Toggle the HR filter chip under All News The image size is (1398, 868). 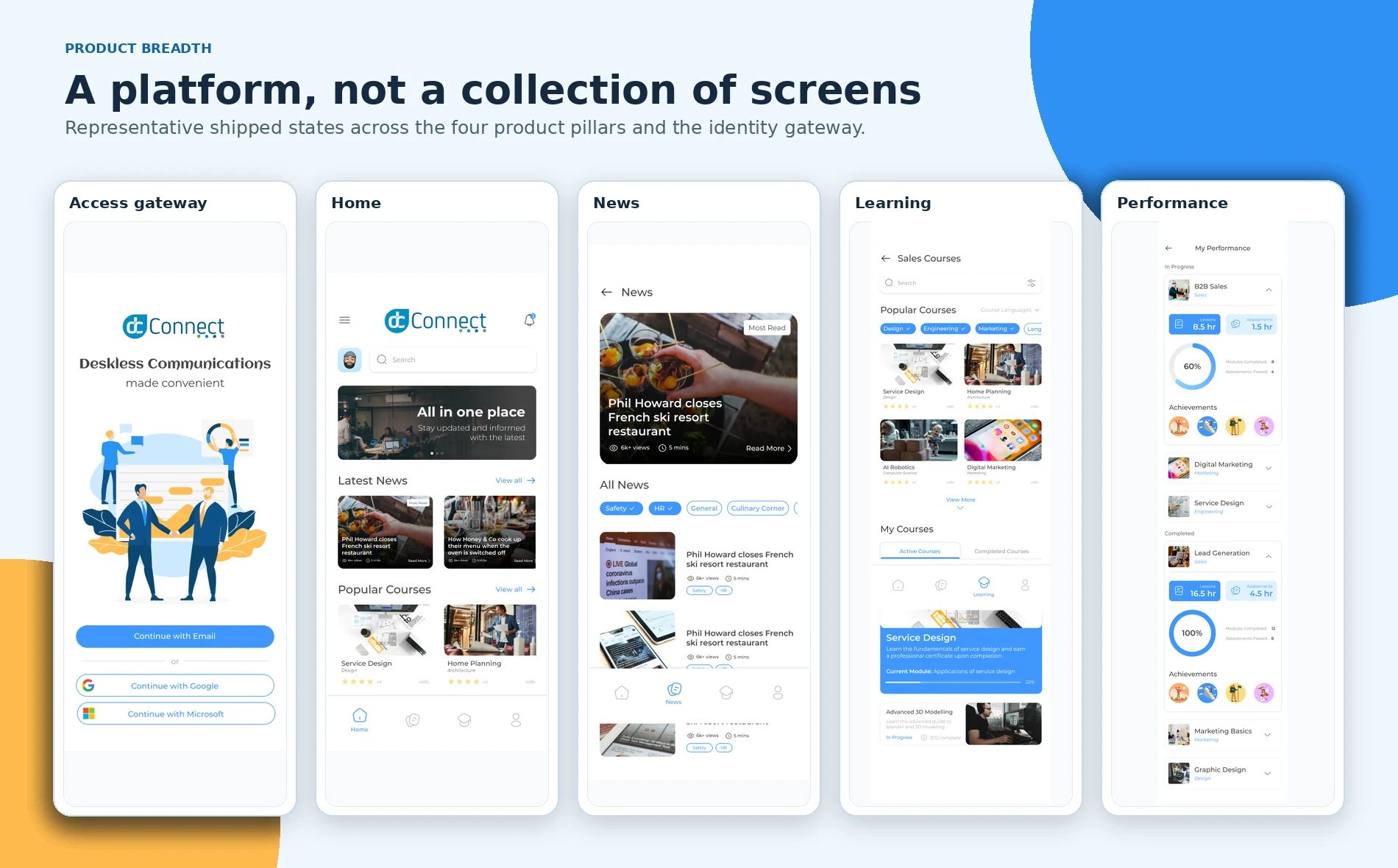pos(664,508)
